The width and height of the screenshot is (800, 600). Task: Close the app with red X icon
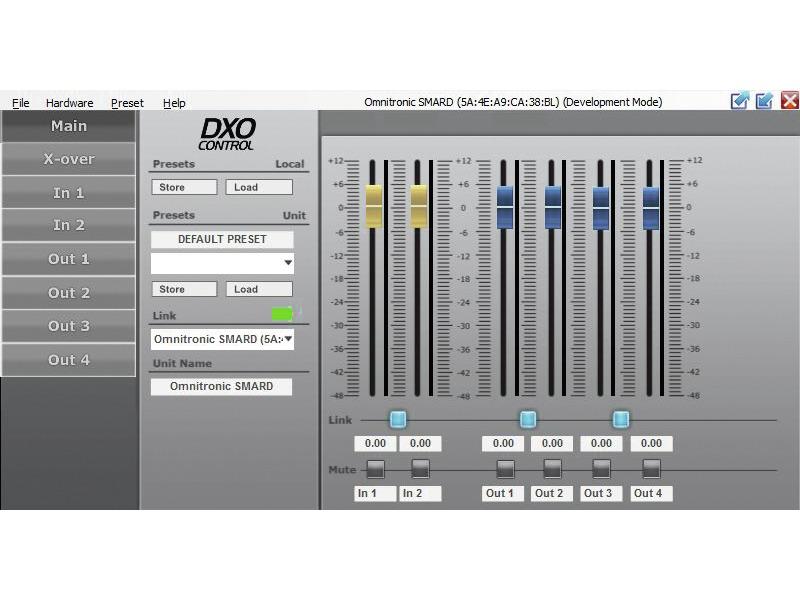click(x=790, y=100)
